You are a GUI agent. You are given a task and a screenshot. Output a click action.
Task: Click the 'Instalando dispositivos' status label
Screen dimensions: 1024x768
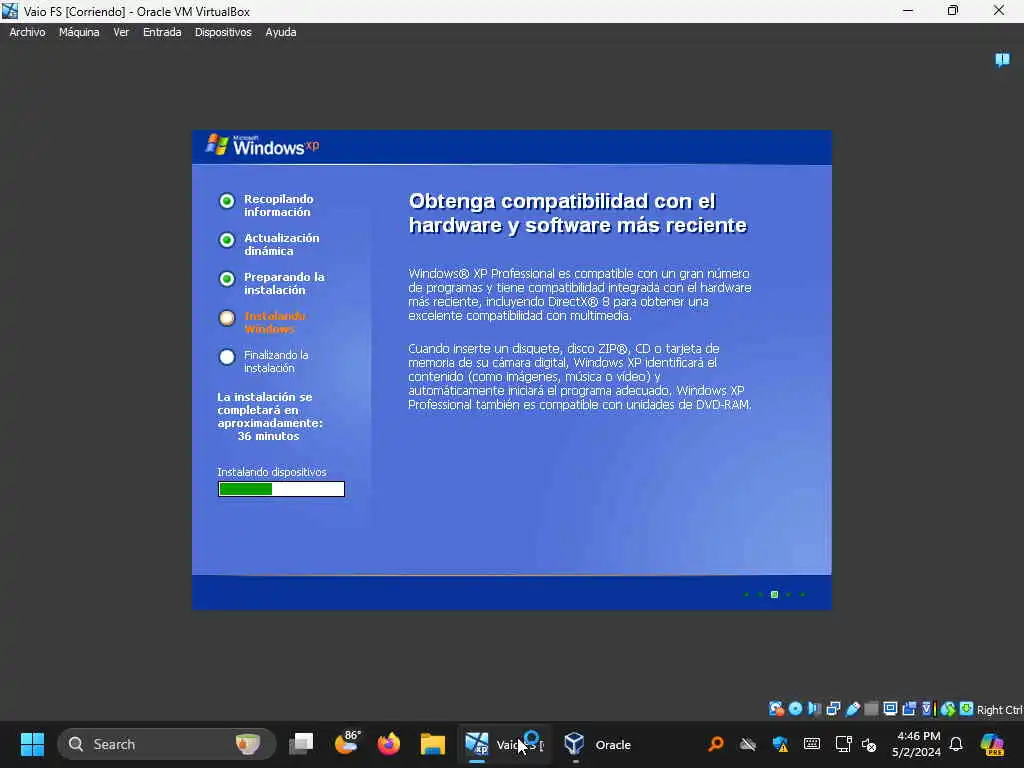point(272,472)
